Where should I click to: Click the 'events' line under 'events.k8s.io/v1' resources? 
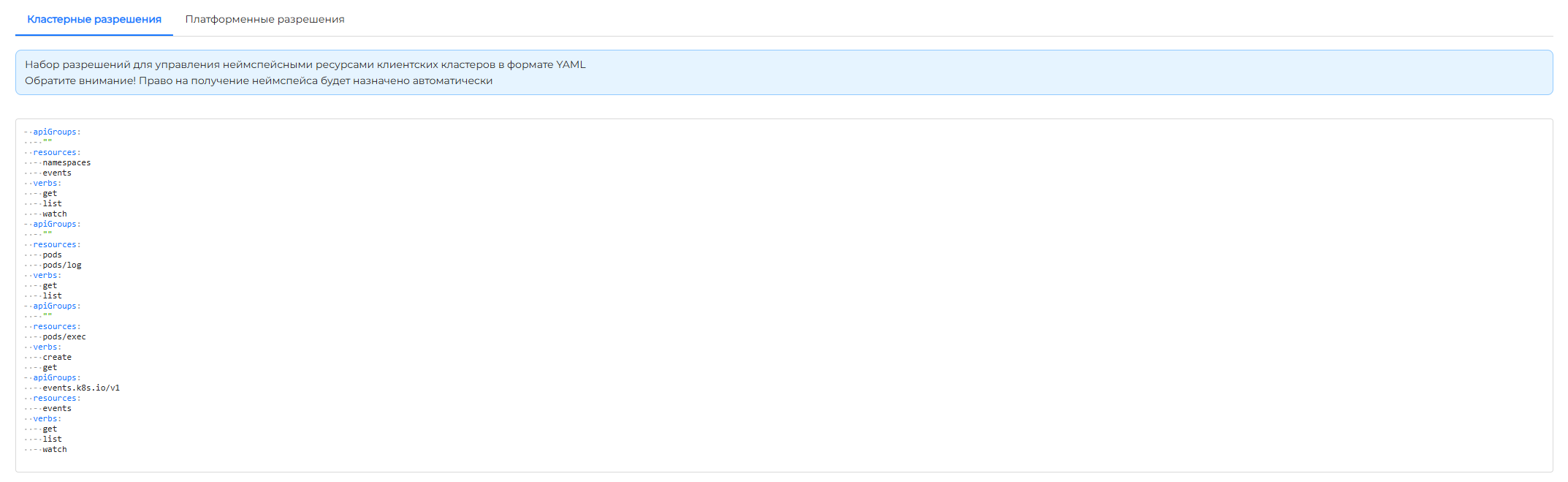57,408
